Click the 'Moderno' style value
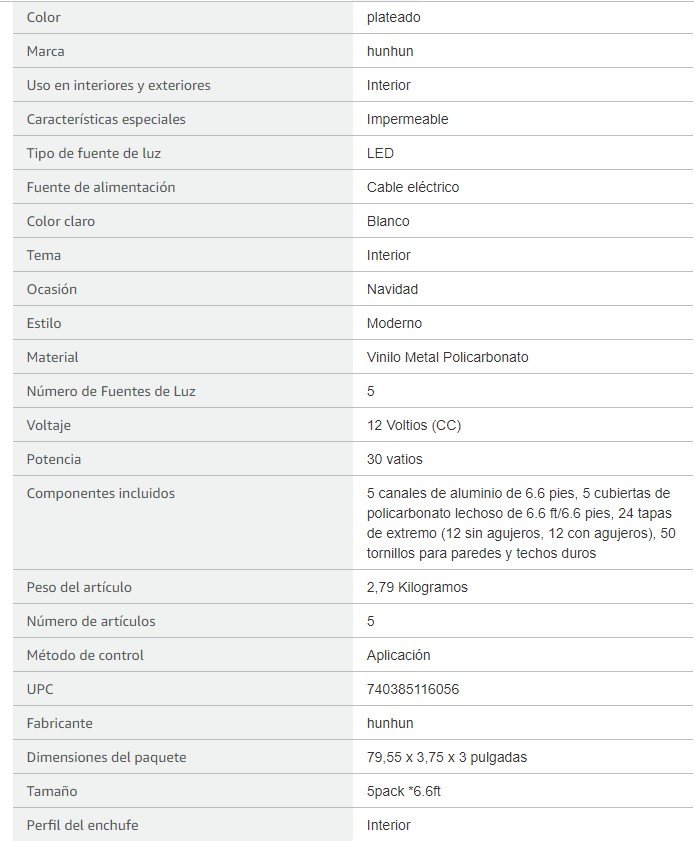This screenshot has width=694, height=841. 394,323
